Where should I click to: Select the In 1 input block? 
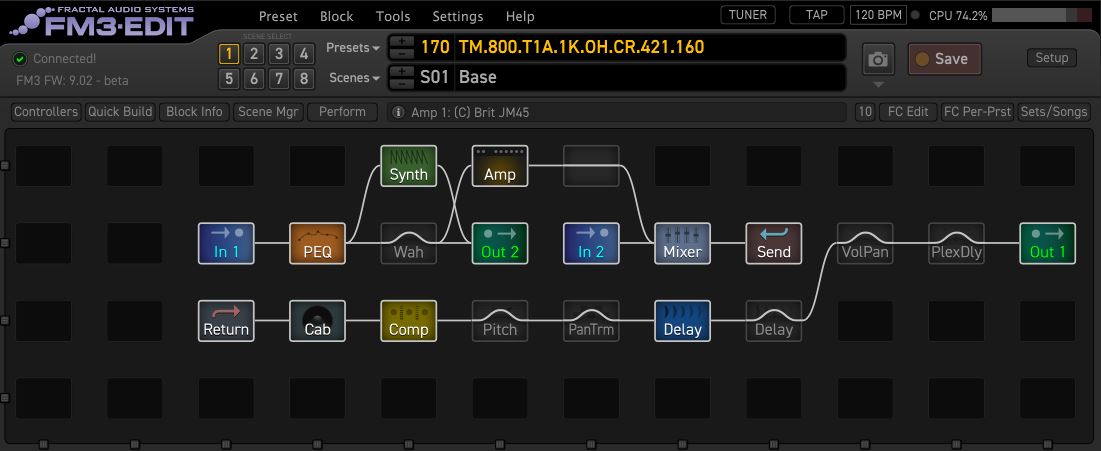pos(226,243)
